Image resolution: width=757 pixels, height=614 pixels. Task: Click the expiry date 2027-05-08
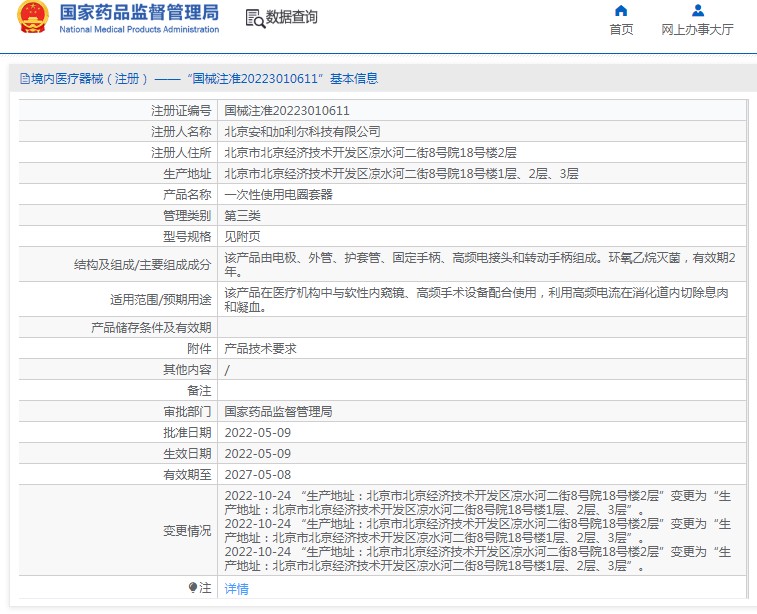[x=257, y=475]
